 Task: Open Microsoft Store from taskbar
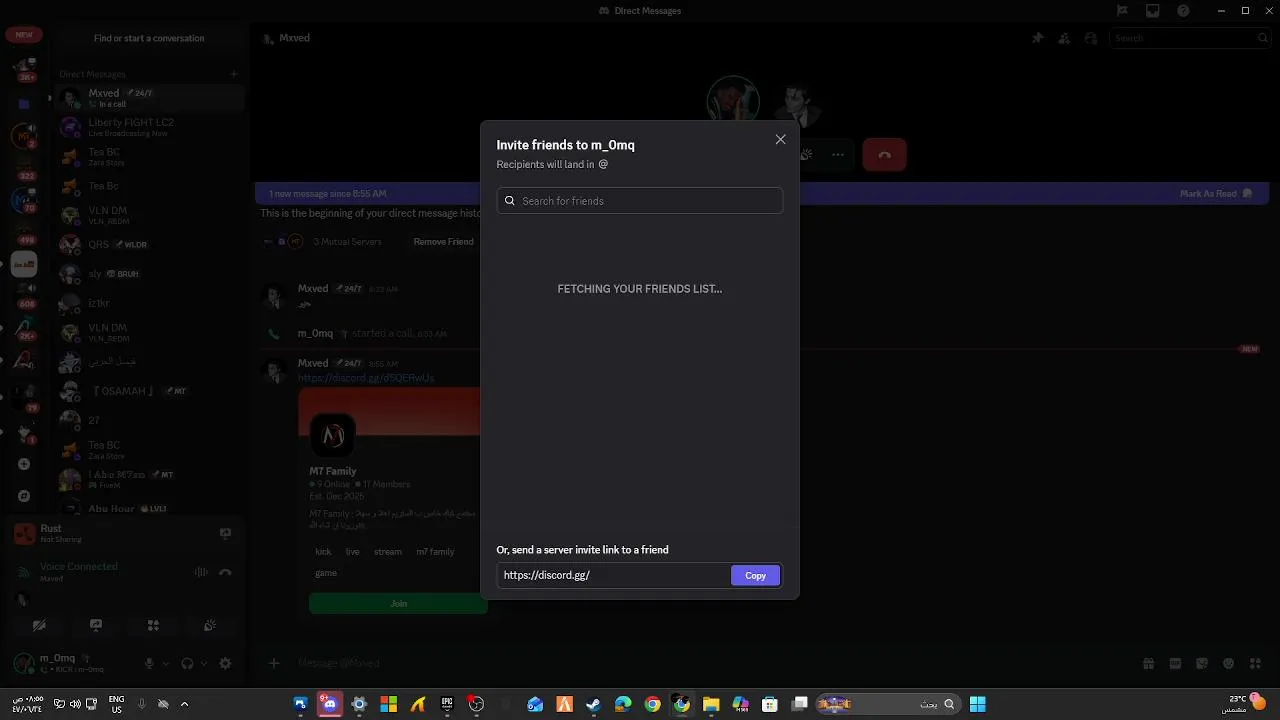(x=769, y=704)
